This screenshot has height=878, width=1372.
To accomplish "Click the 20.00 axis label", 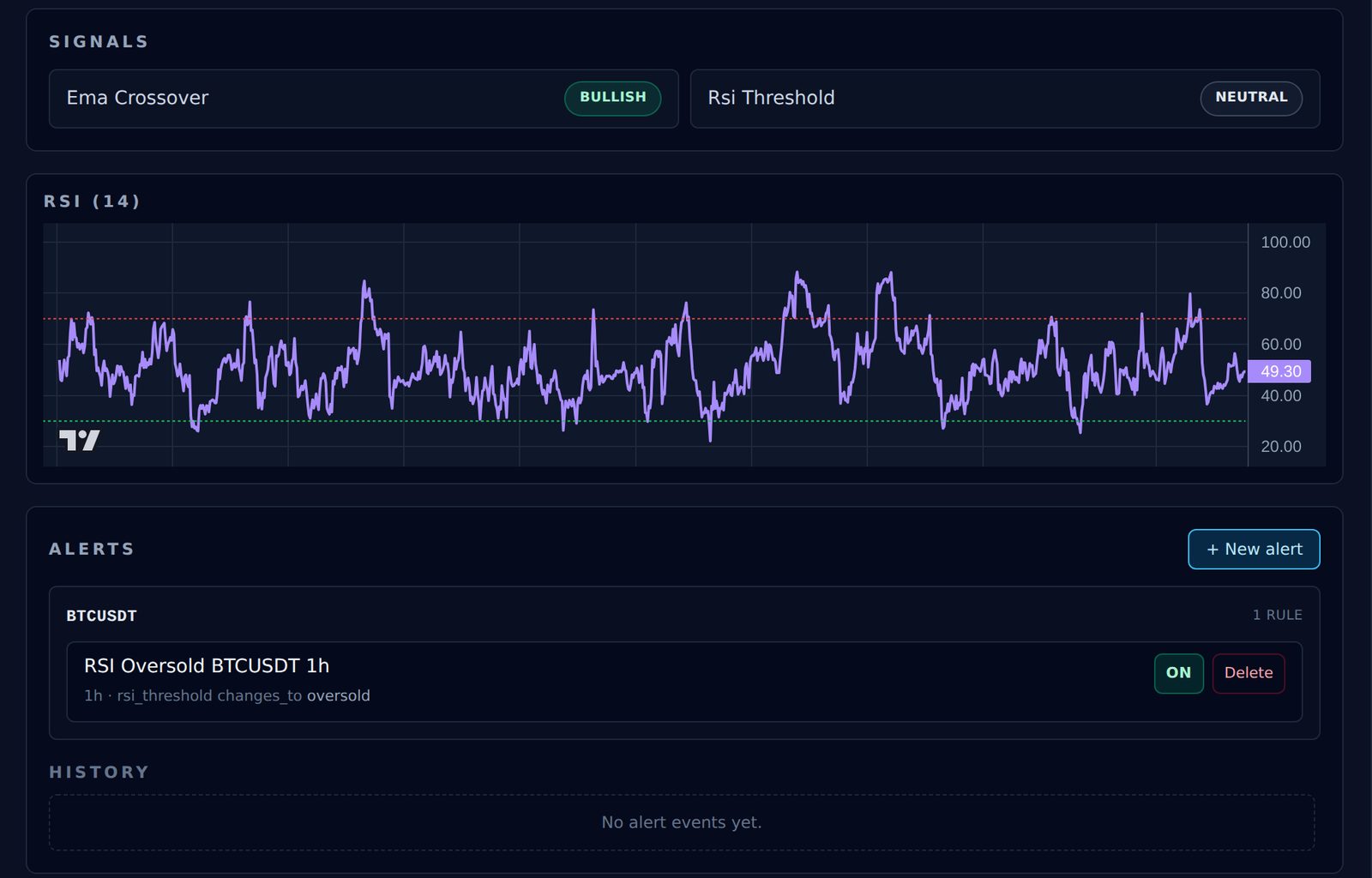I will [x=1281, y=446].
